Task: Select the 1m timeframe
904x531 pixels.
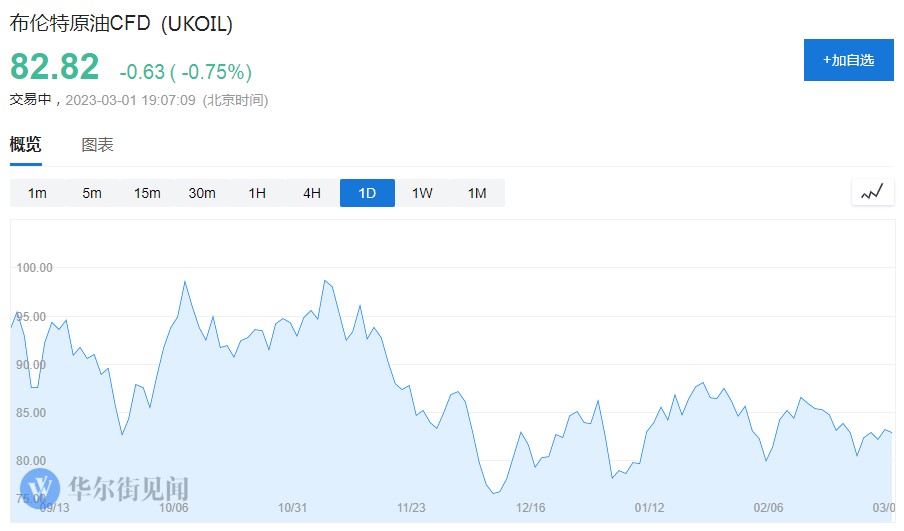Action: tap(37, 193)
